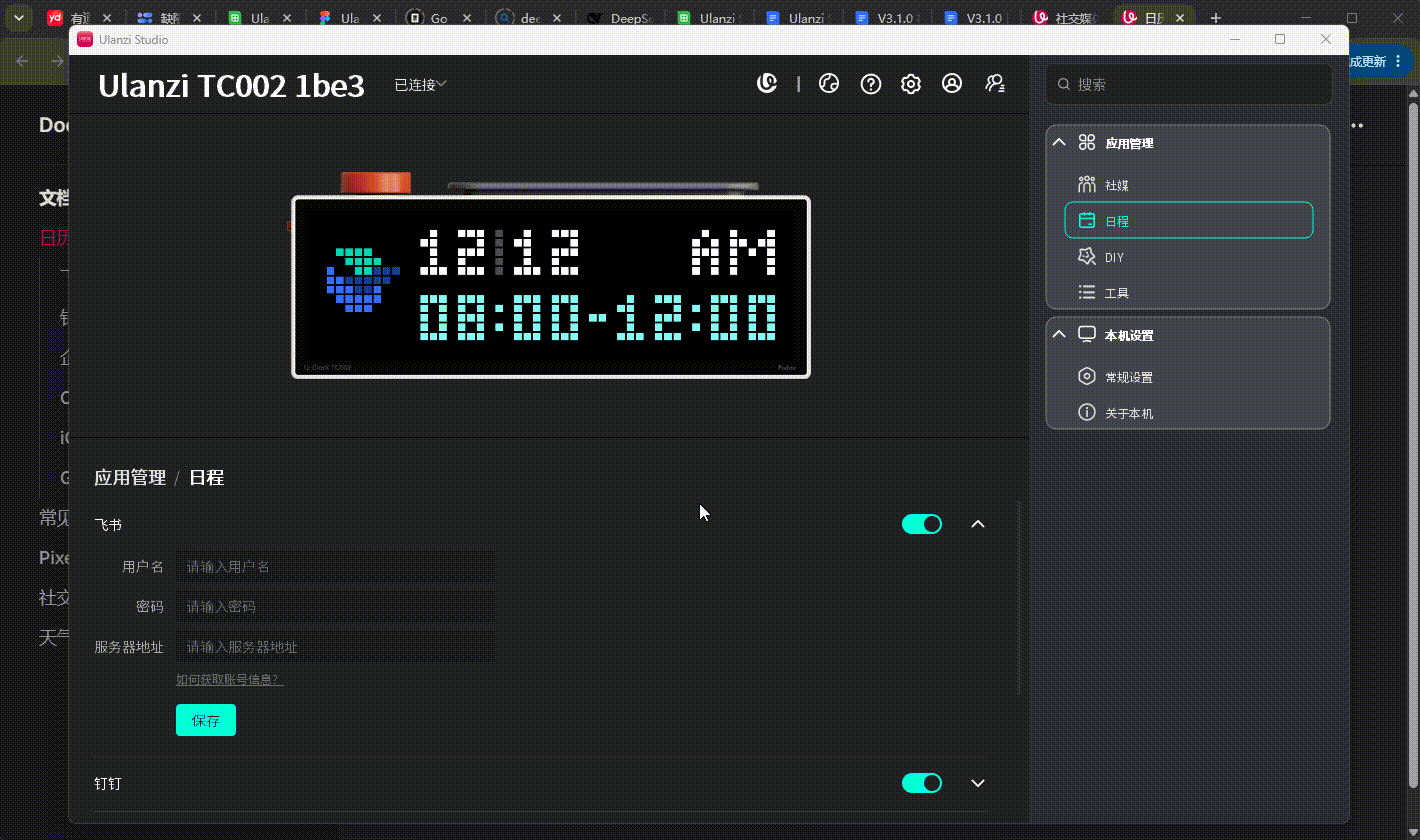Toggle the 钉钉 switch
This screenshot has width=1420, height=840.
(x=922, y=783)
